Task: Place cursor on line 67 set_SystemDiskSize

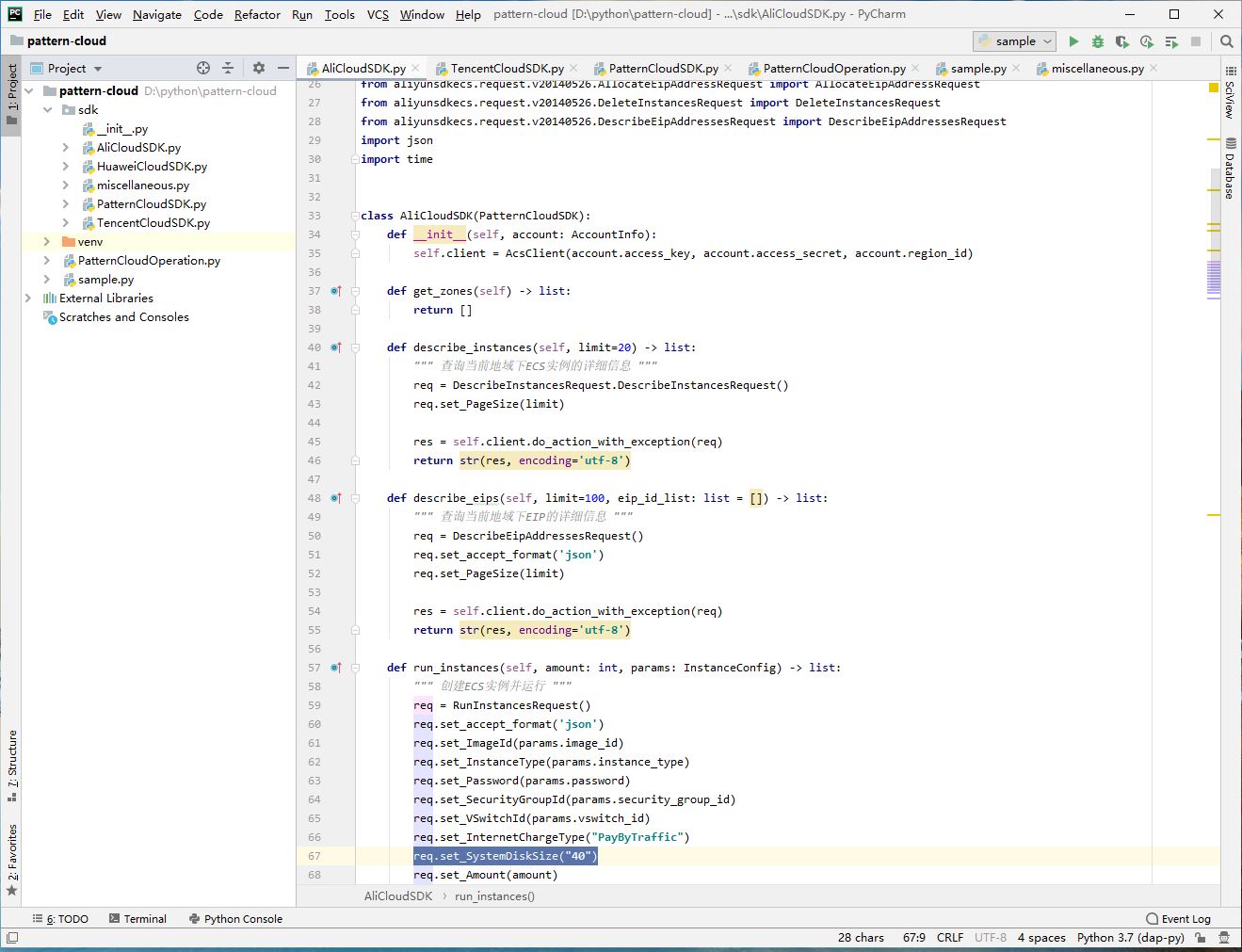Action: click(x=506, y=856)
